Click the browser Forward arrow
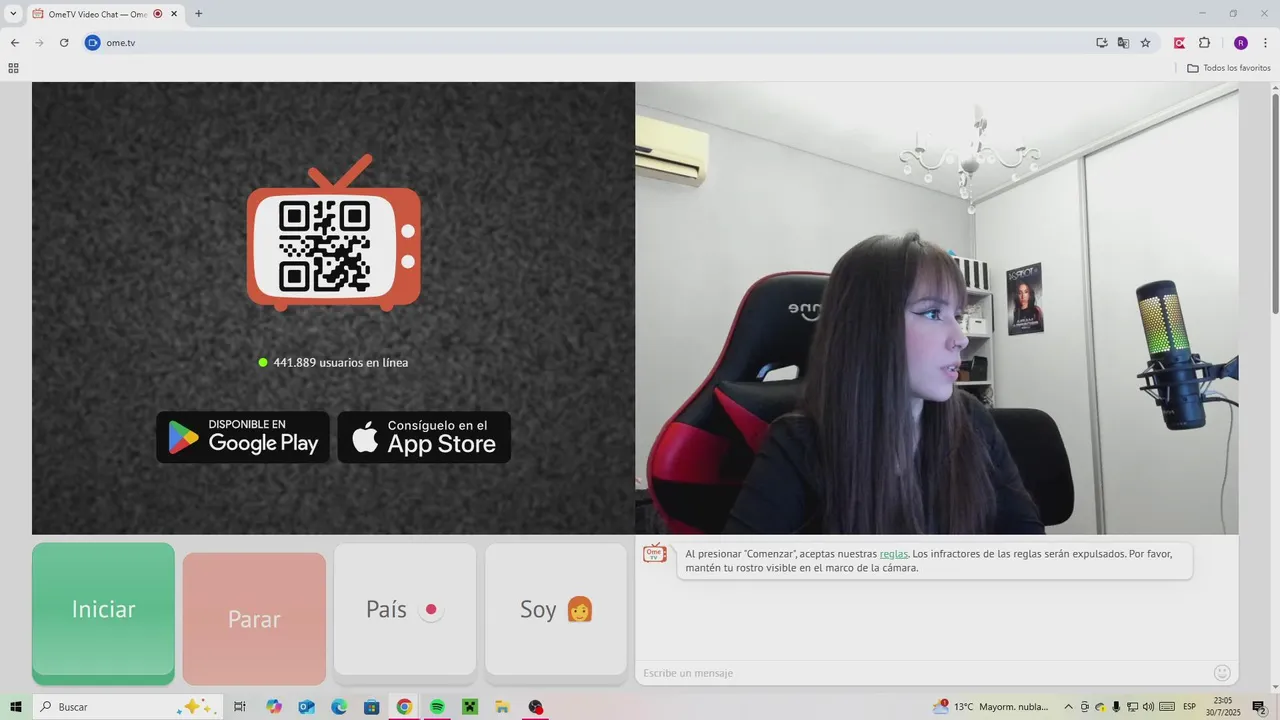Viewport: 1280px width, 720px height. (x=39, y=43)
